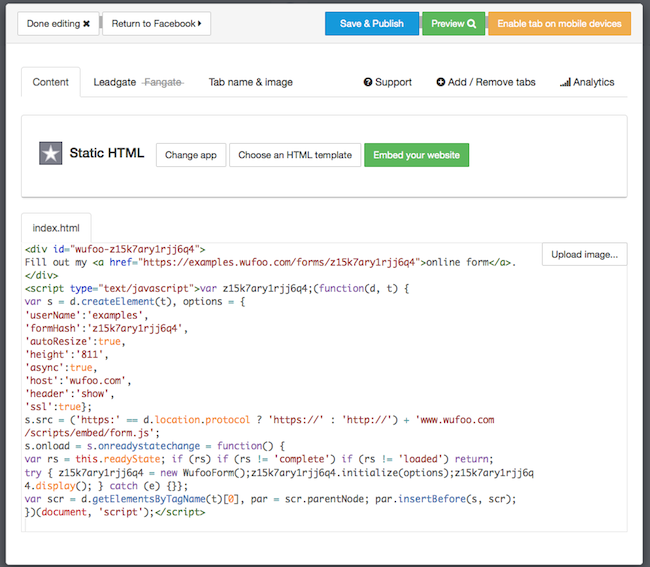Switch to the Content tab
The width and height of the screenshot is (650, 567).
coord(51,82)
